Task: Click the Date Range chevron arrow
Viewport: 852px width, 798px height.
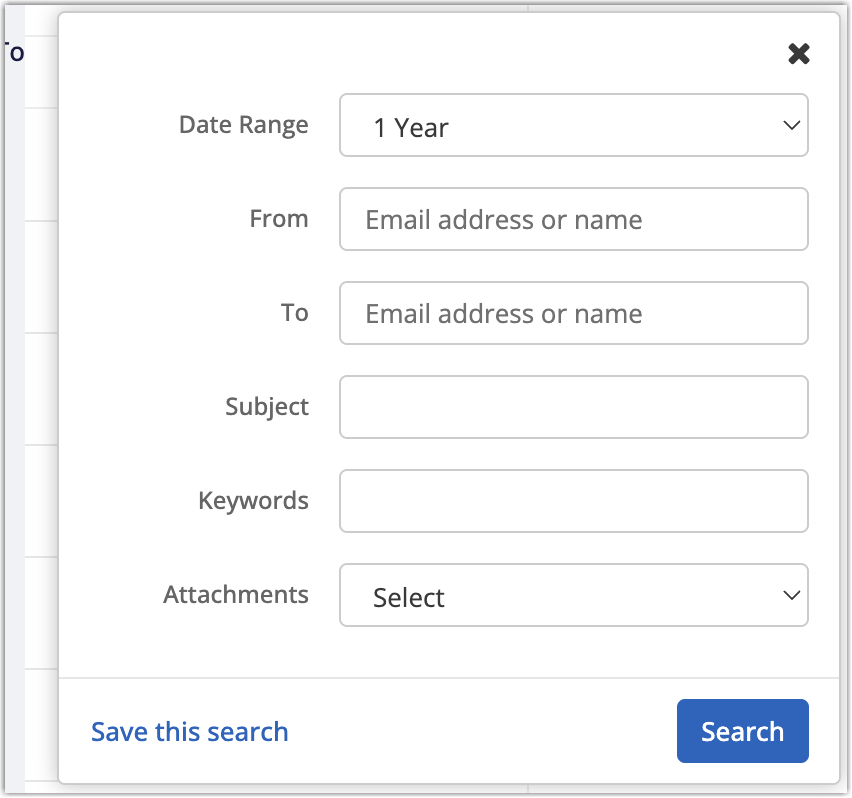Action: [x=791, y=126]
